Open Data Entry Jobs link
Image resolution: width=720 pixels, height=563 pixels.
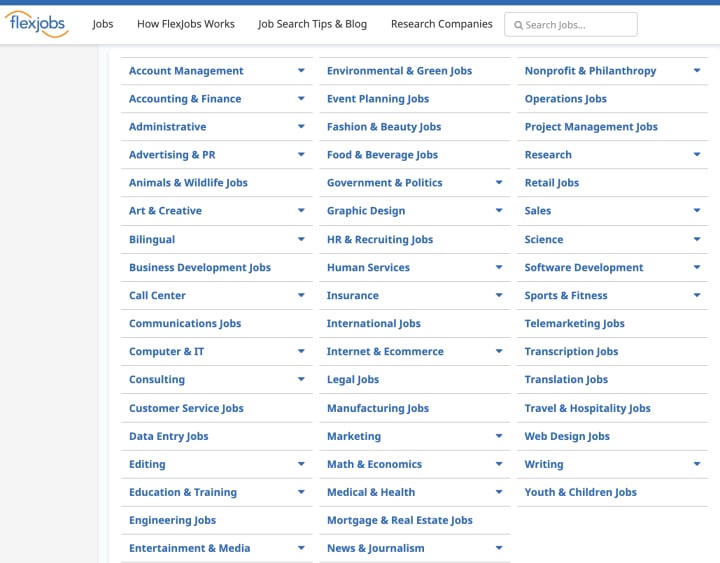click(169, 436)
